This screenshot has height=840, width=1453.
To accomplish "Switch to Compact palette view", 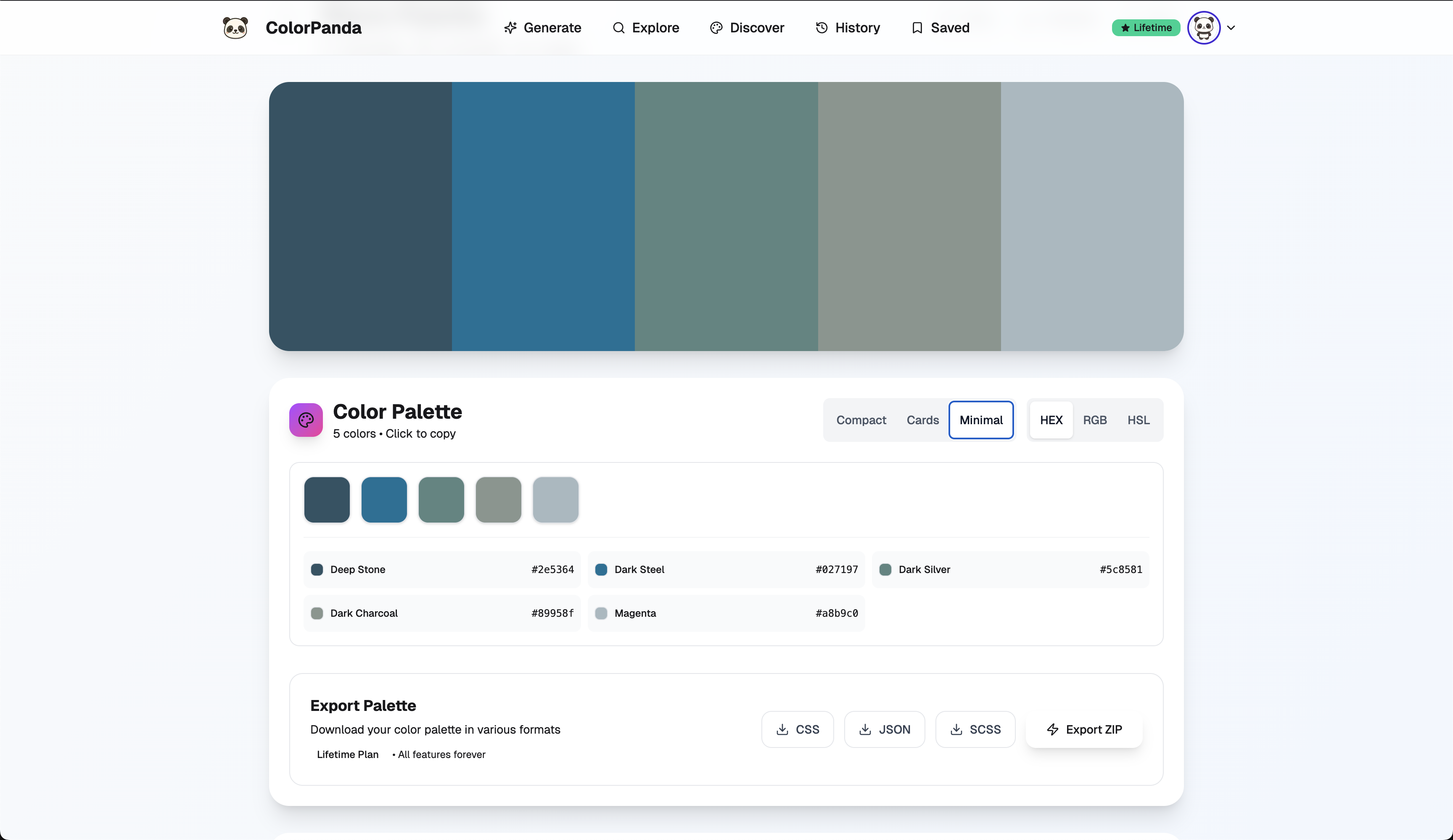I will pos(861,420).
